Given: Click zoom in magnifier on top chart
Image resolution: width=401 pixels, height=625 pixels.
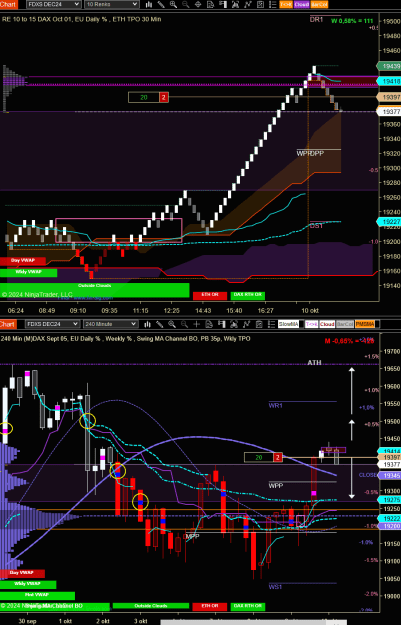Looking at the screenshot, I should point(173,4).
